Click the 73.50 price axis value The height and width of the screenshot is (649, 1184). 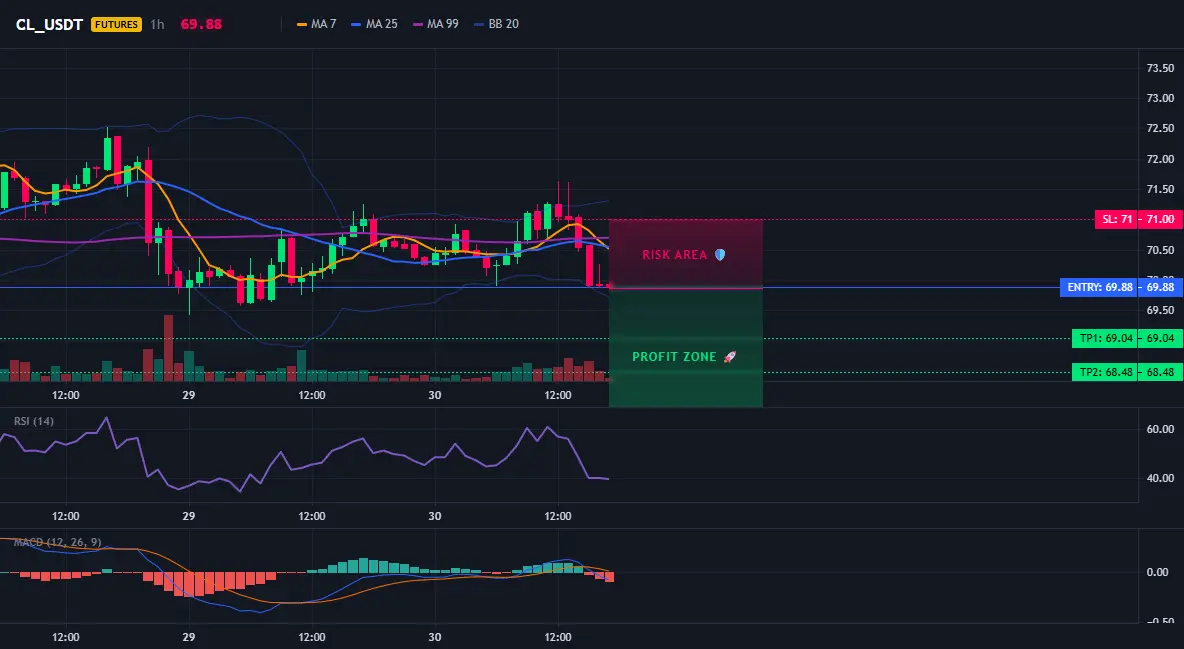(x=1161, y=68)
